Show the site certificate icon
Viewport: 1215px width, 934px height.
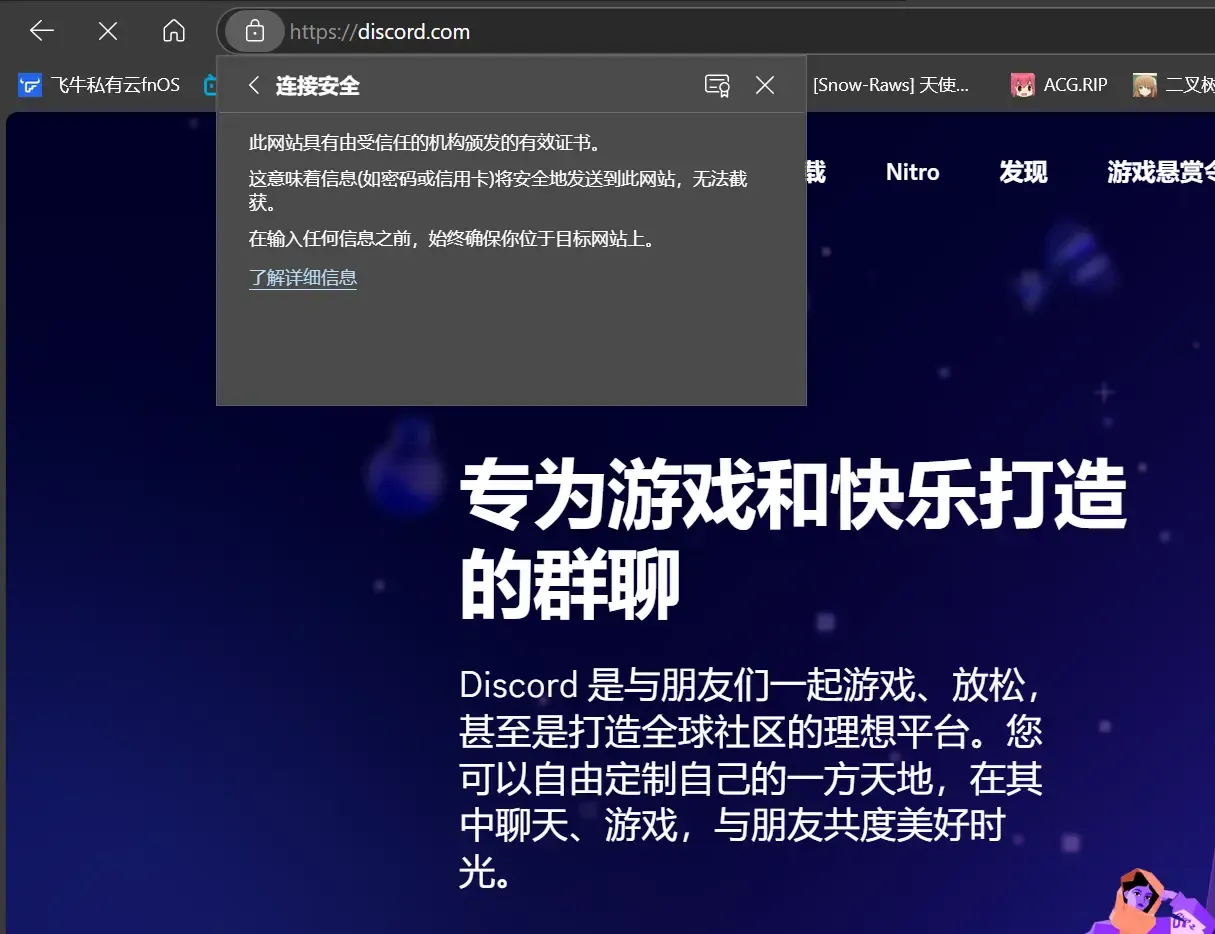click(x=717, y=86)
